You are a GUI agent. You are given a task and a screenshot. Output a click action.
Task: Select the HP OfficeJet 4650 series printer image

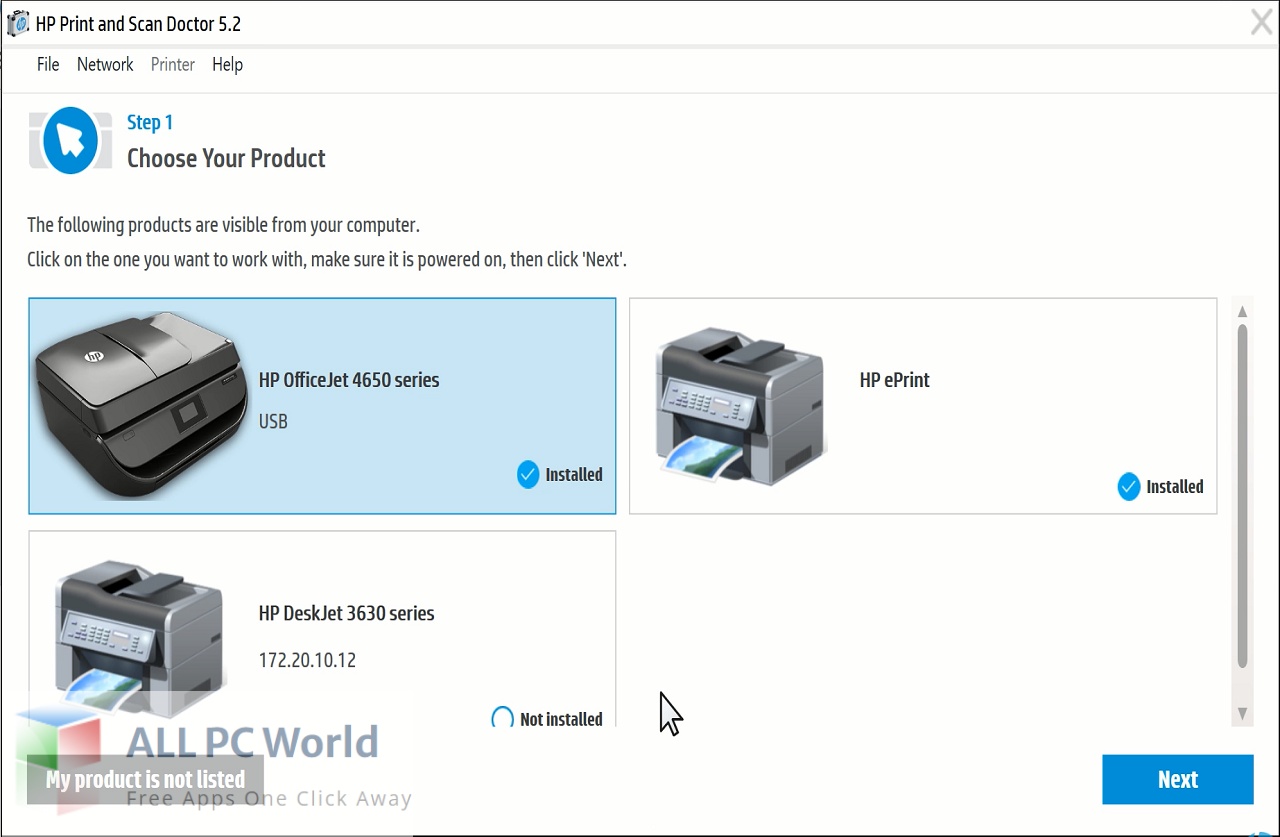tap(142, 405)
